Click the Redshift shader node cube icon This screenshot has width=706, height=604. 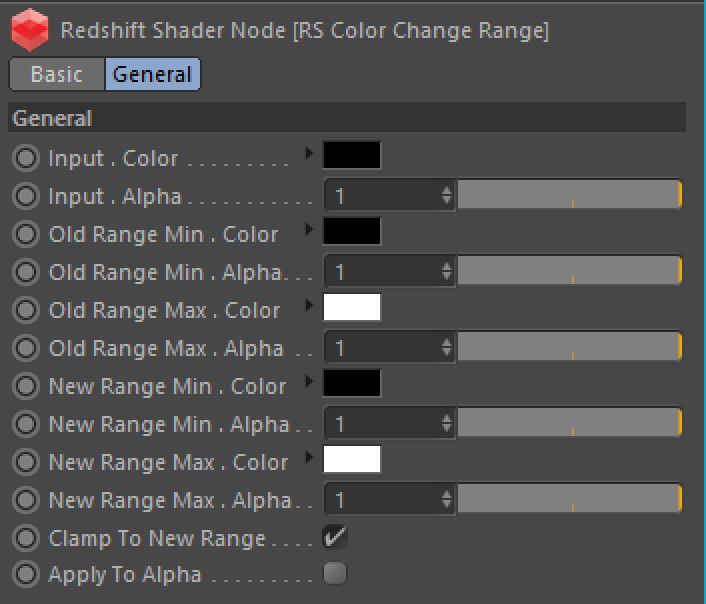point(30,30)
